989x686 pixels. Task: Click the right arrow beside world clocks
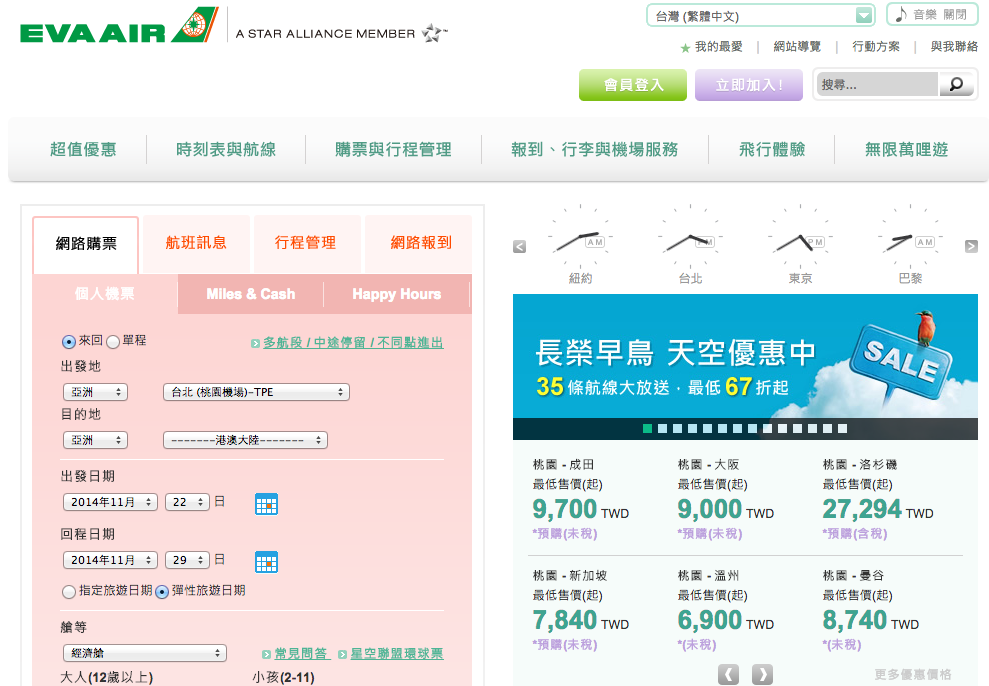tap(971, 247)
